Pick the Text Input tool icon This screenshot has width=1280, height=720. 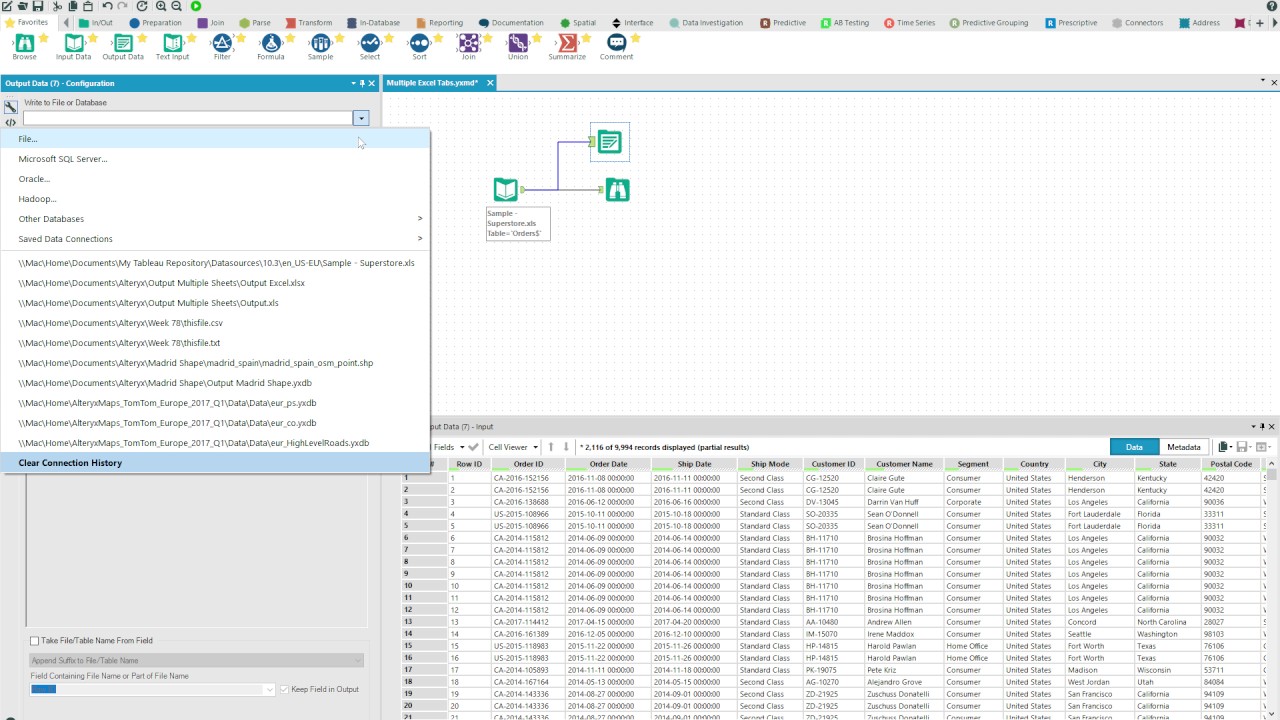[172, 42]
